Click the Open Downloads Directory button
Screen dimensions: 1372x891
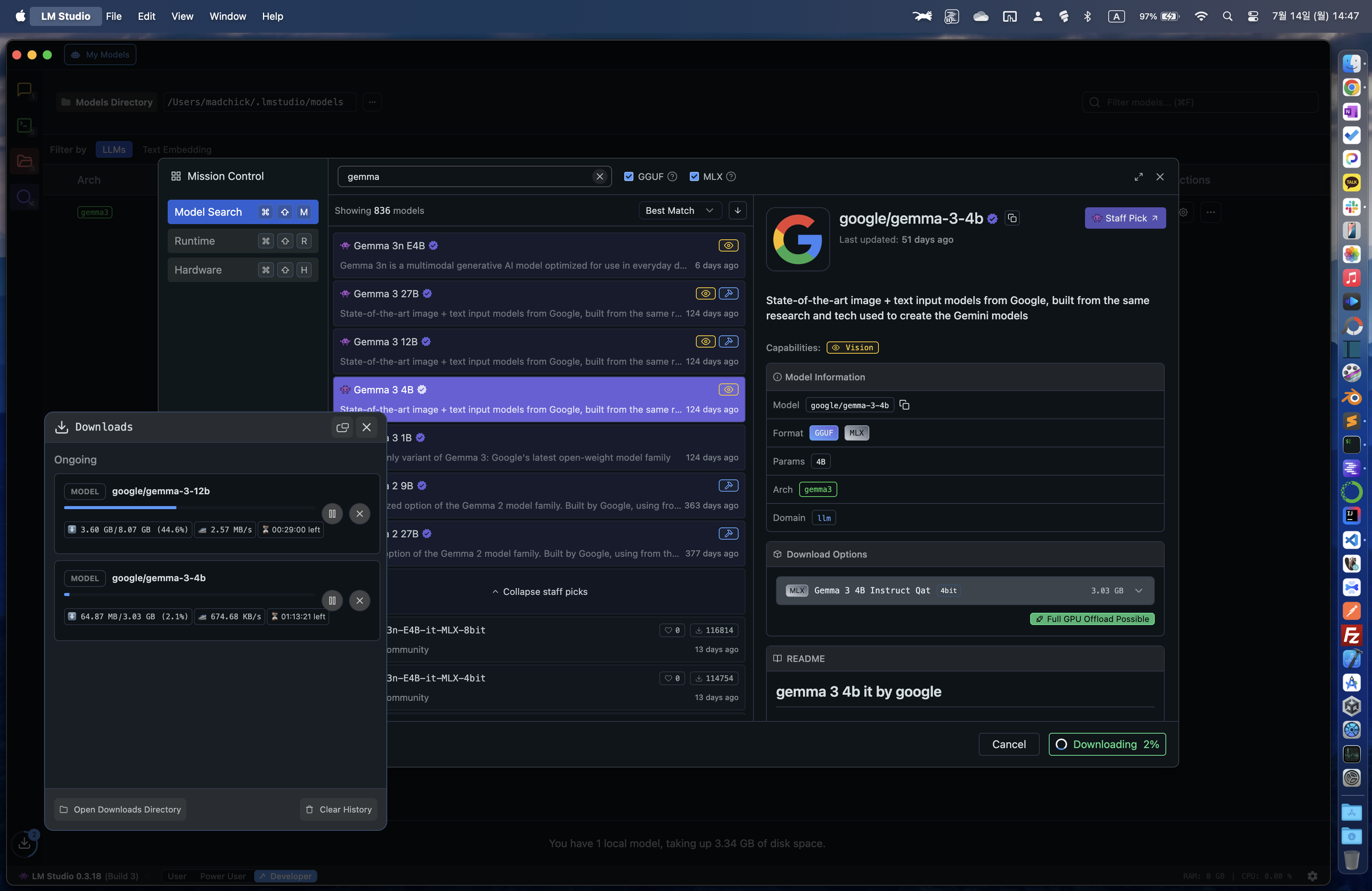[120, 809]
